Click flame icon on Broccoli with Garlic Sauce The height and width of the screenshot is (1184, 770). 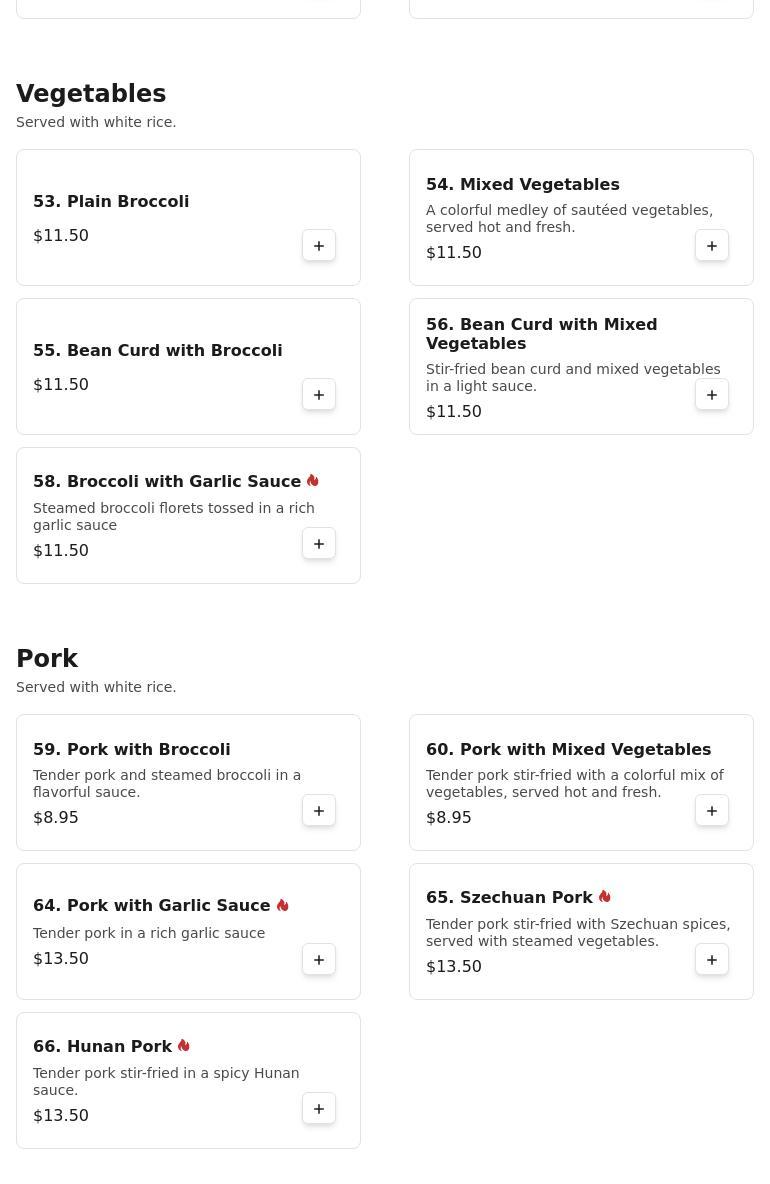(x=313, y=481)
